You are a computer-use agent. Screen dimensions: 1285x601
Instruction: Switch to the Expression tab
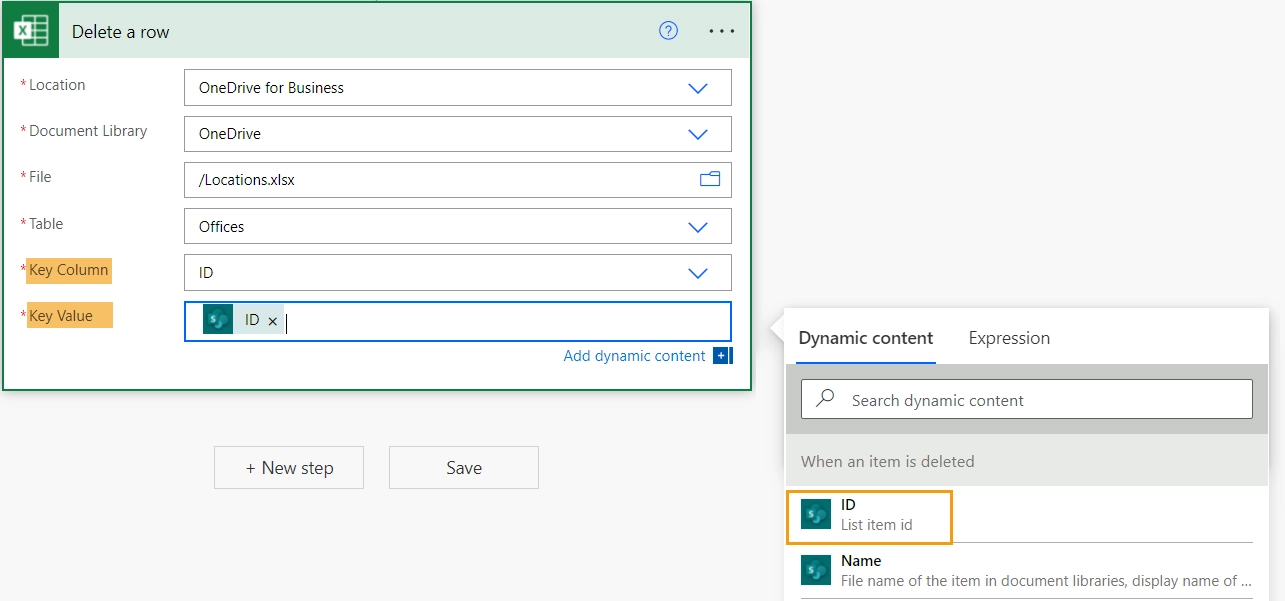1009,338
